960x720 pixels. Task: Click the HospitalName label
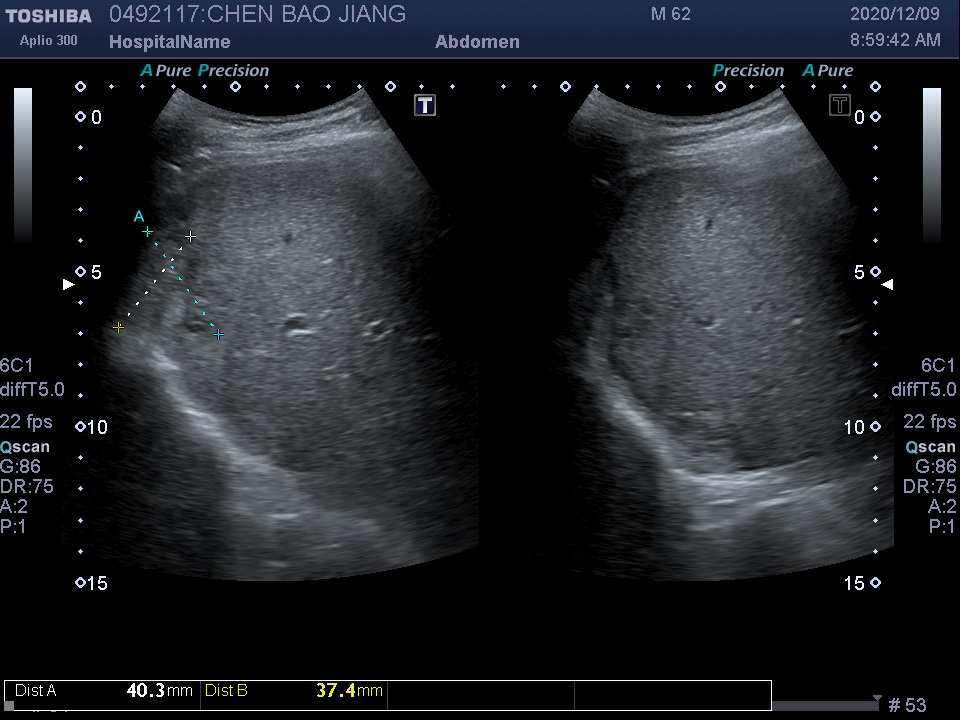[169, 42]
